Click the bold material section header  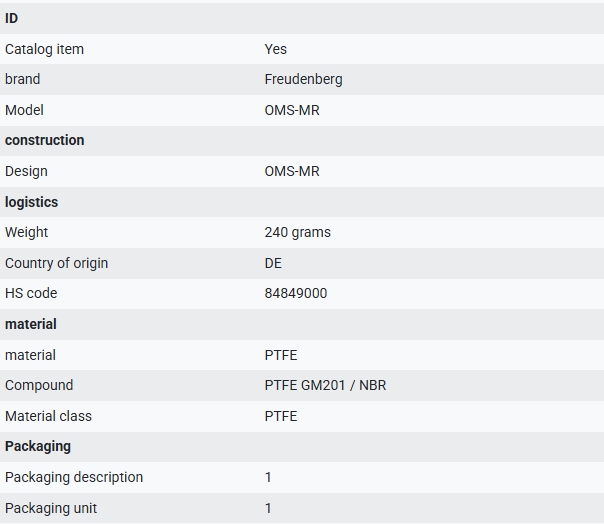30,324
